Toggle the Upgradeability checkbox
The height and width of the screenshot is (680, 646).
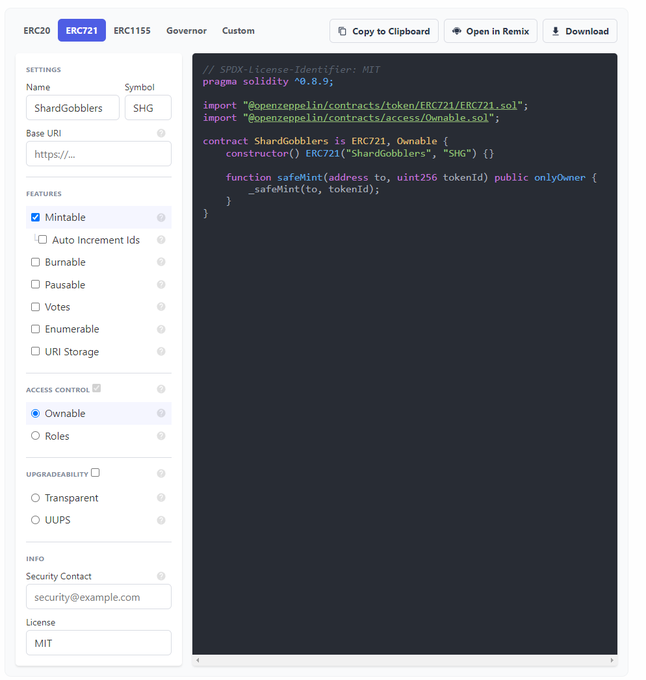coord(95,473)
